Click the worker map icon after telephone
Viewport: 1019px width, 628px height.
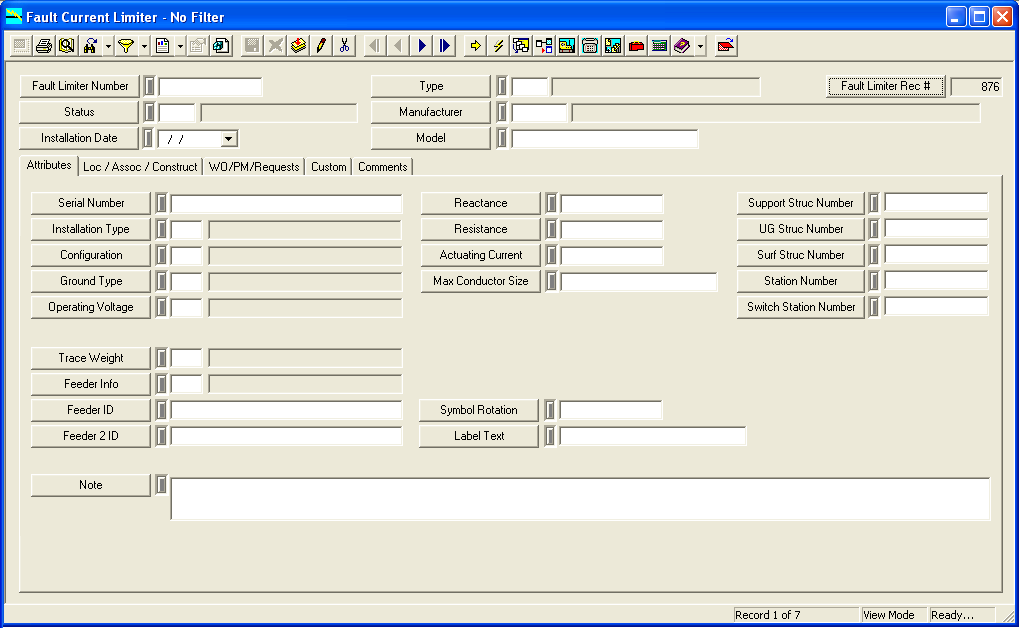tap(613, 46)
